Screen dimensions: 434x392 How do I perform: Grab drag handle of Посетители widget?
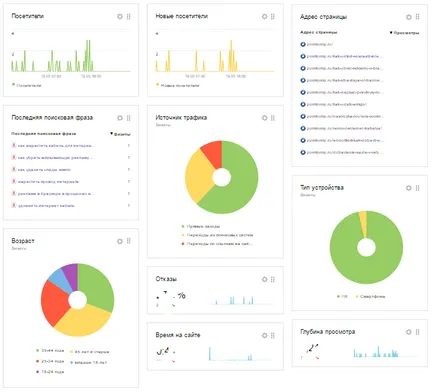(x=129, y=16)
